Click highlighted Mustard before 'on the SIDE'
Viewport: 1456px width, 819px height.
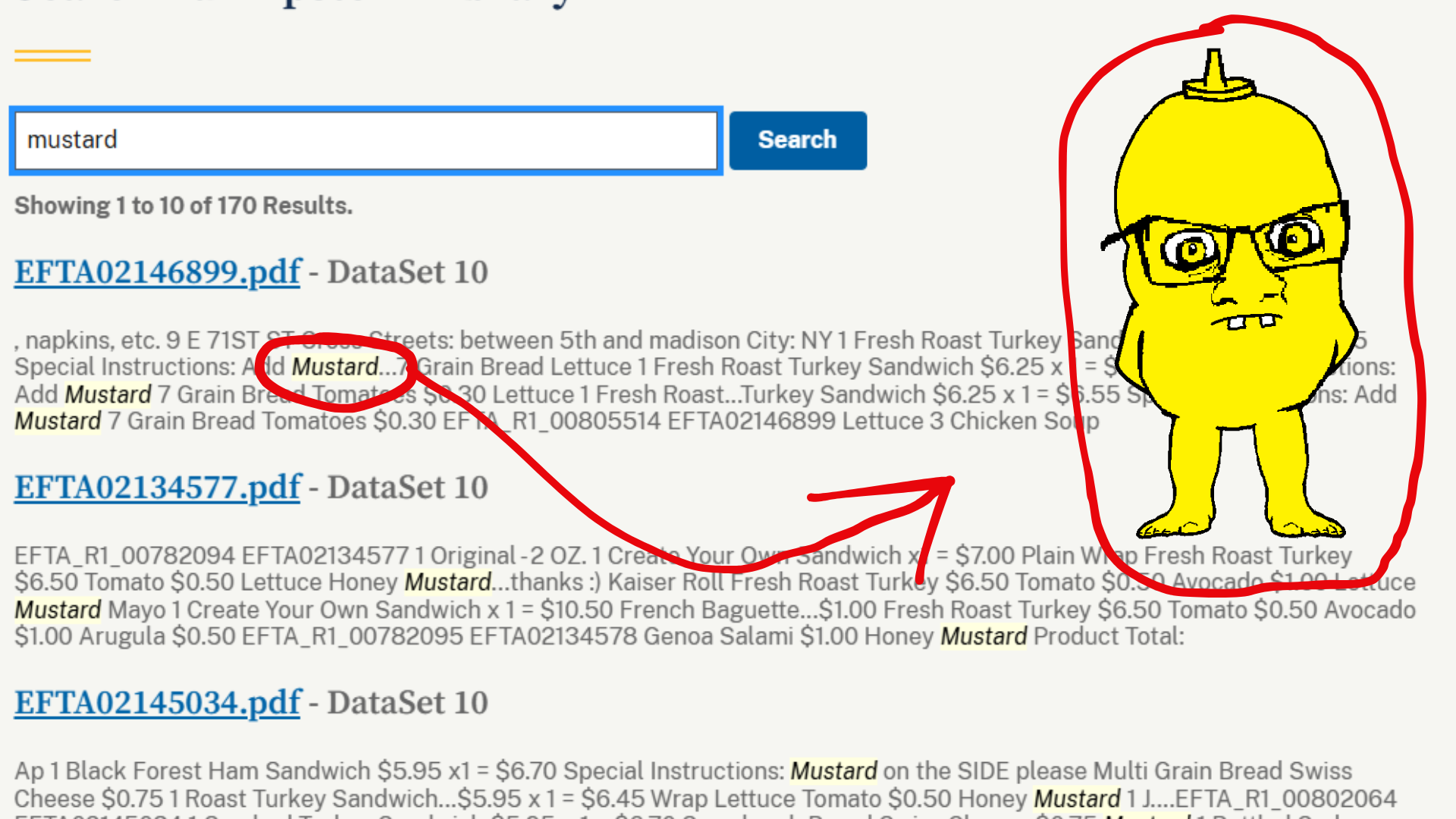pos(833,771)
